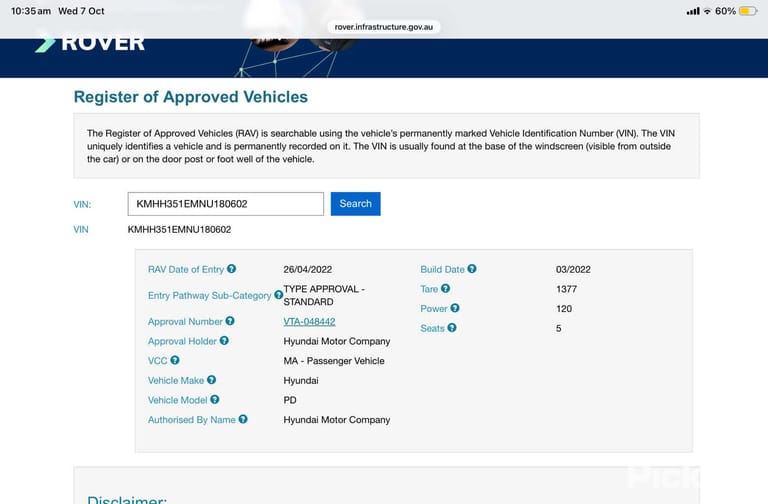768x504 pixels.
Task: Tap the rover.infrastructure.gov.au address bar
Action: (x=384, y=27)
